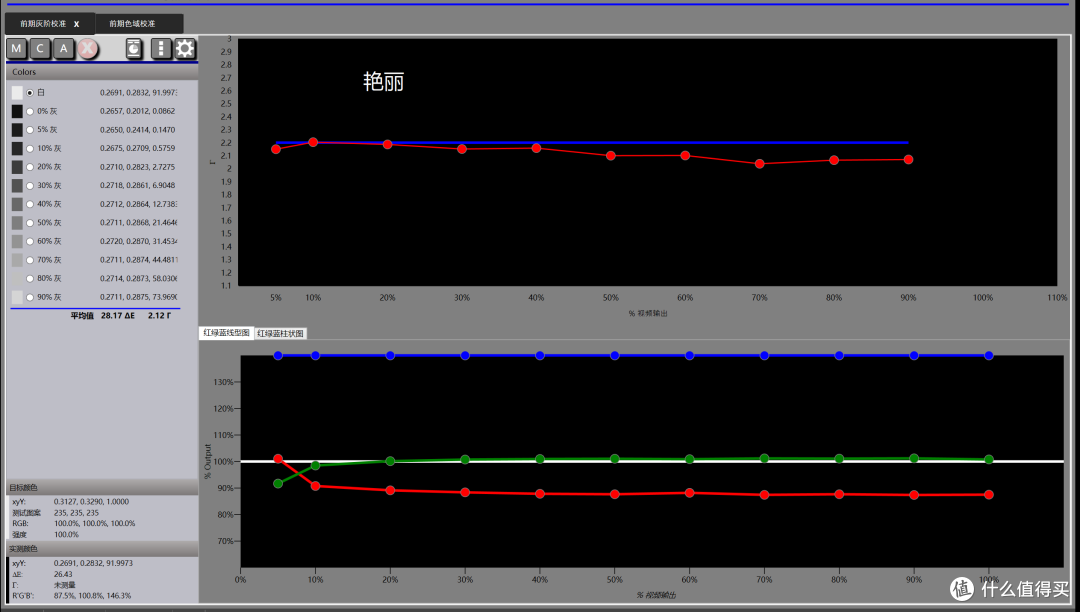Select the 80% 灰 radio button
This screenshot has height=612, width=1080.
tap(30, 278)
